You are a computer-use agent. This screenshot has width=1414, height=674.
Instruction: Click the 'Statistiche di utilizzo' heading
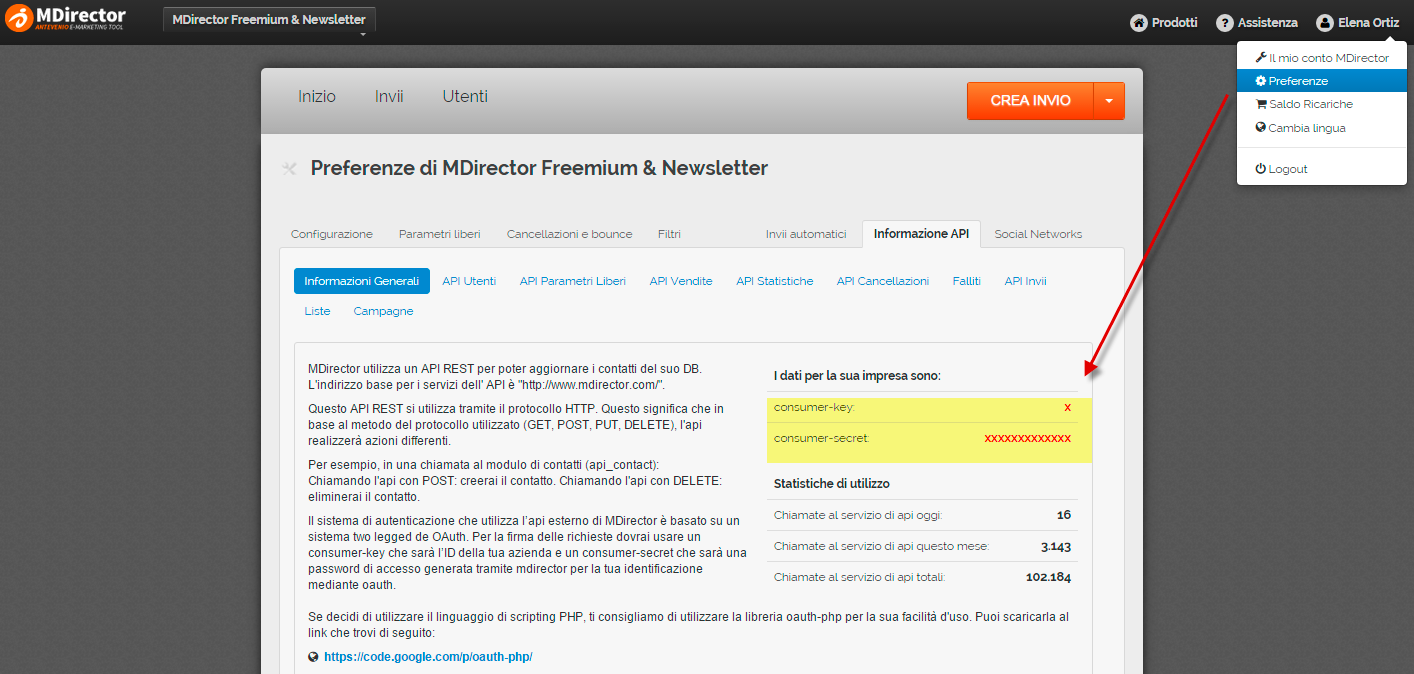pyautogui.click(x=832, y=483)
